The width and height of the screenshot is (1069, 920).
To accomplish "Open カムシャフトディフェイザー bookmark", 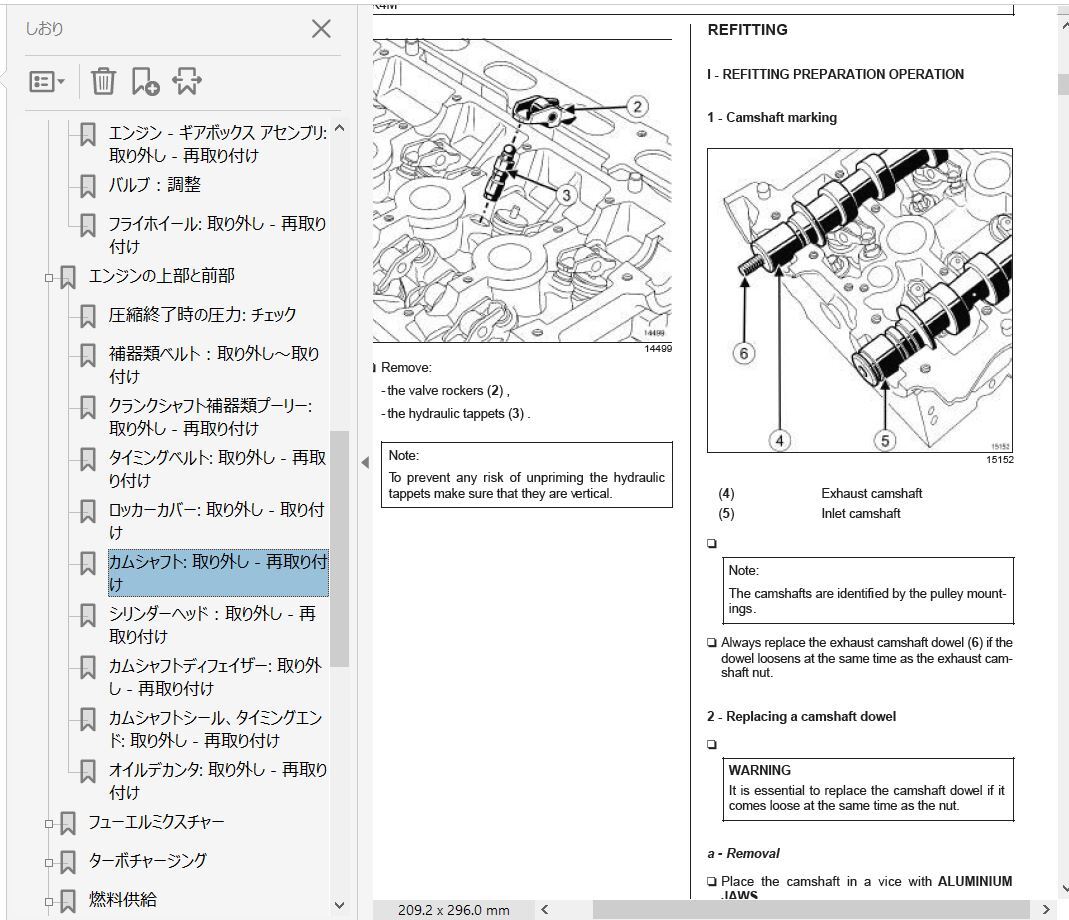I will (215, 677).
